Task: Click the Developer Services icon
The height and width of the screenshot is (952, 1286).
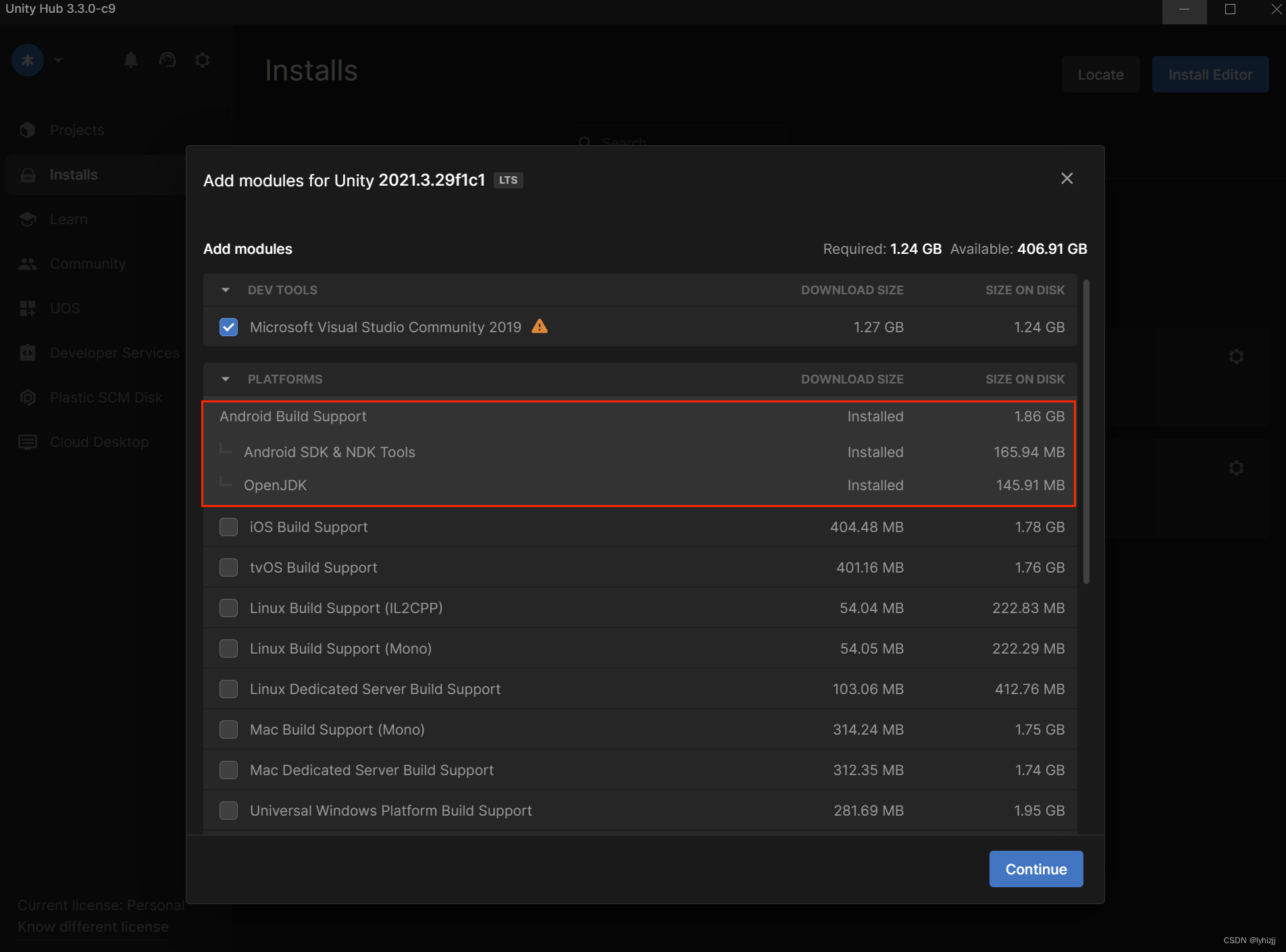Action: [x=28, y=353]
